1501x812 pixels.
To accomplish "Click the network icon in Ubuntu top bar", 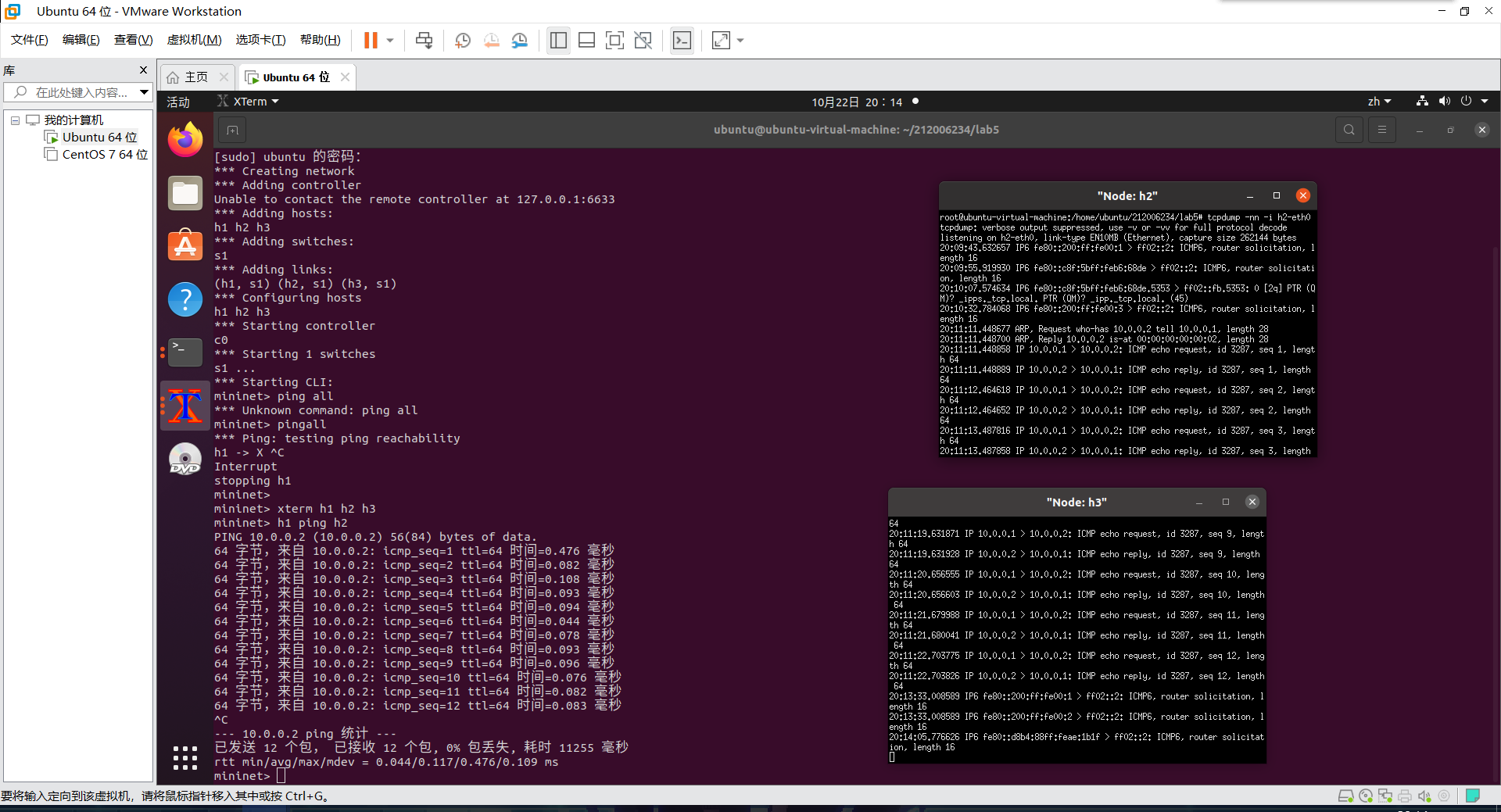I will 1422,101.
